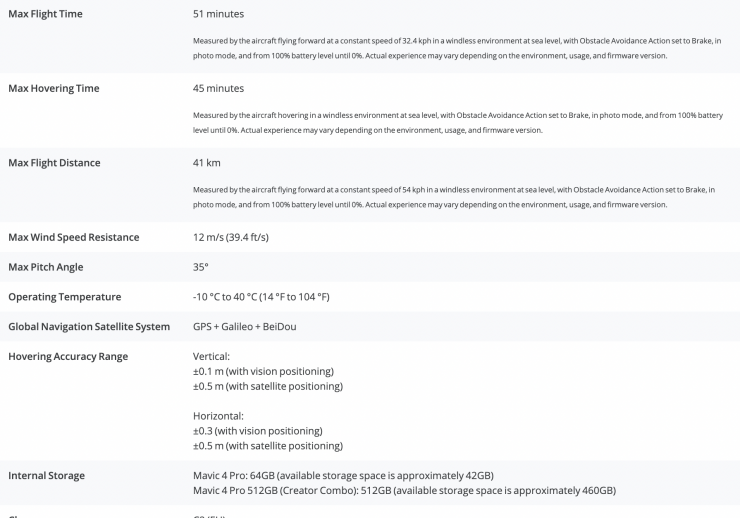Select the 45 minutes hovering value
The image size is (740, 518).
click(x=218, y=88)
